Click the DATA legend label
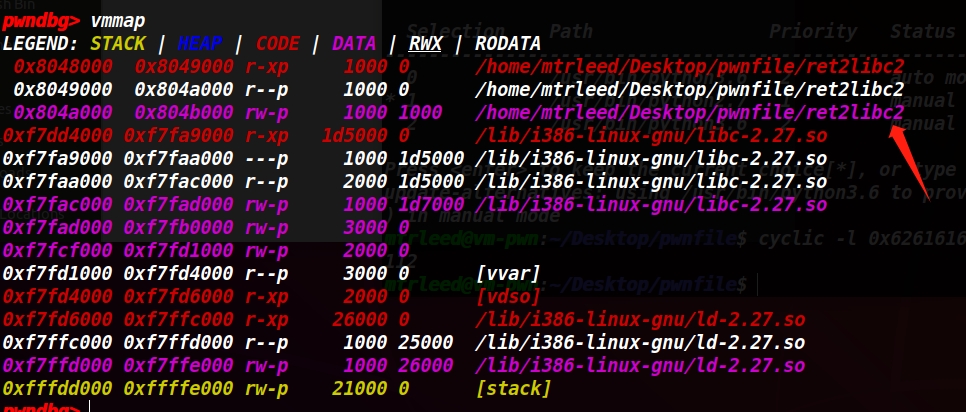Screen dimensions: 966x412 (354, 44)
